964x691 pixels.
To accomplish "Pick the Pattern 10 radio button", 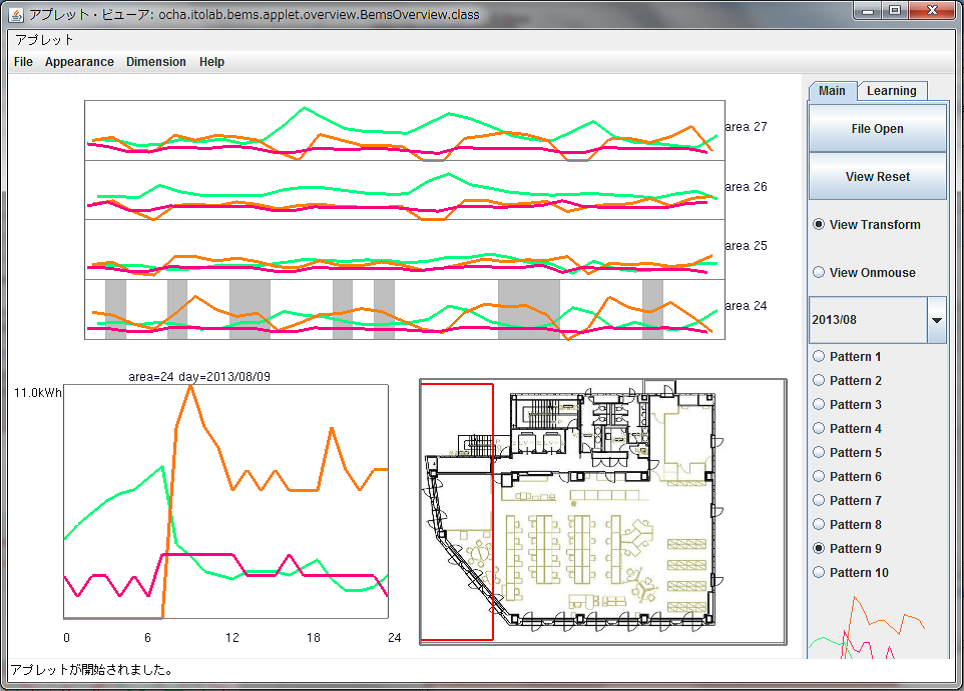I will (x=820, y=573).
